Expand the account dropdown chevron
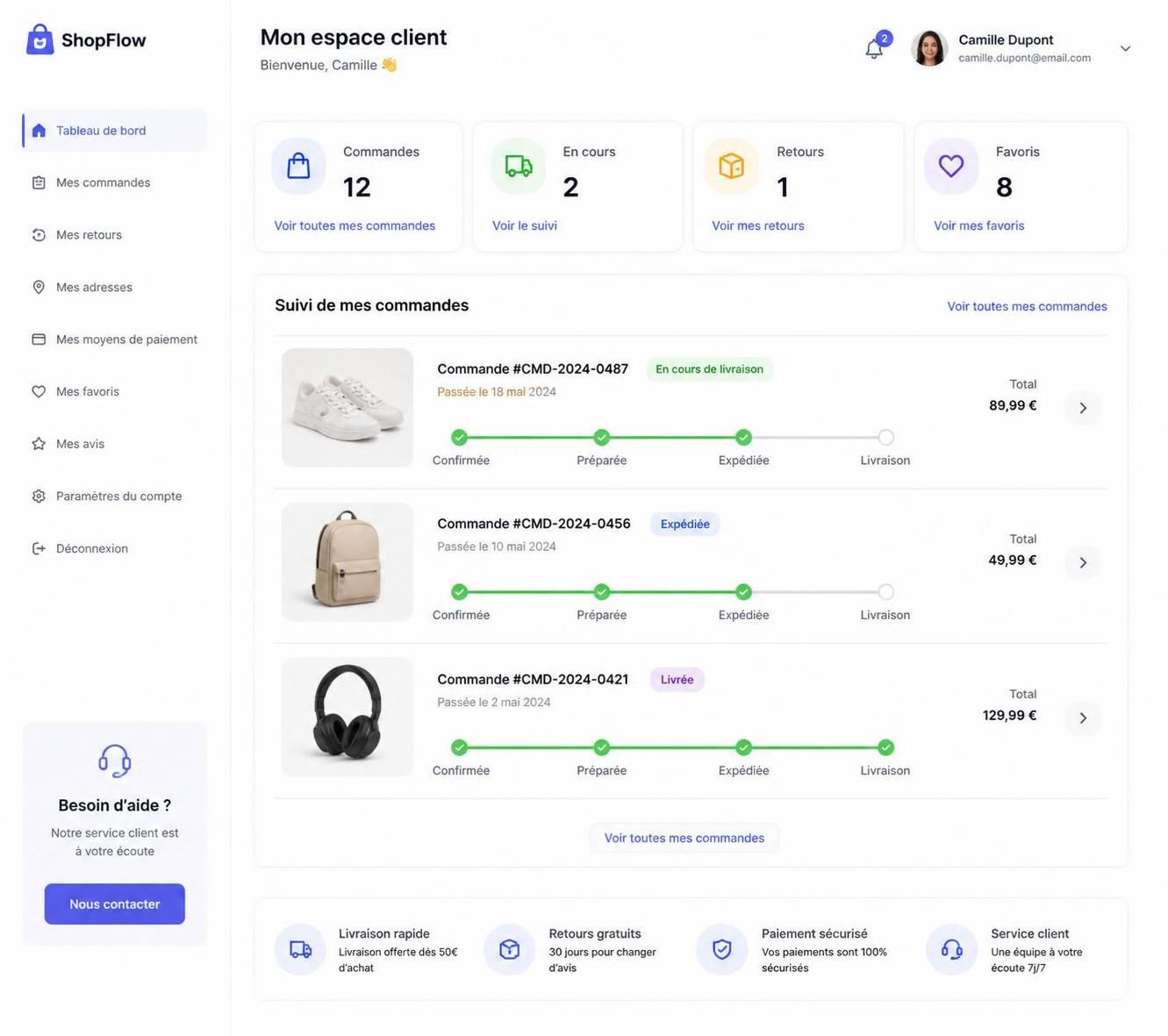 point(1125,48)
